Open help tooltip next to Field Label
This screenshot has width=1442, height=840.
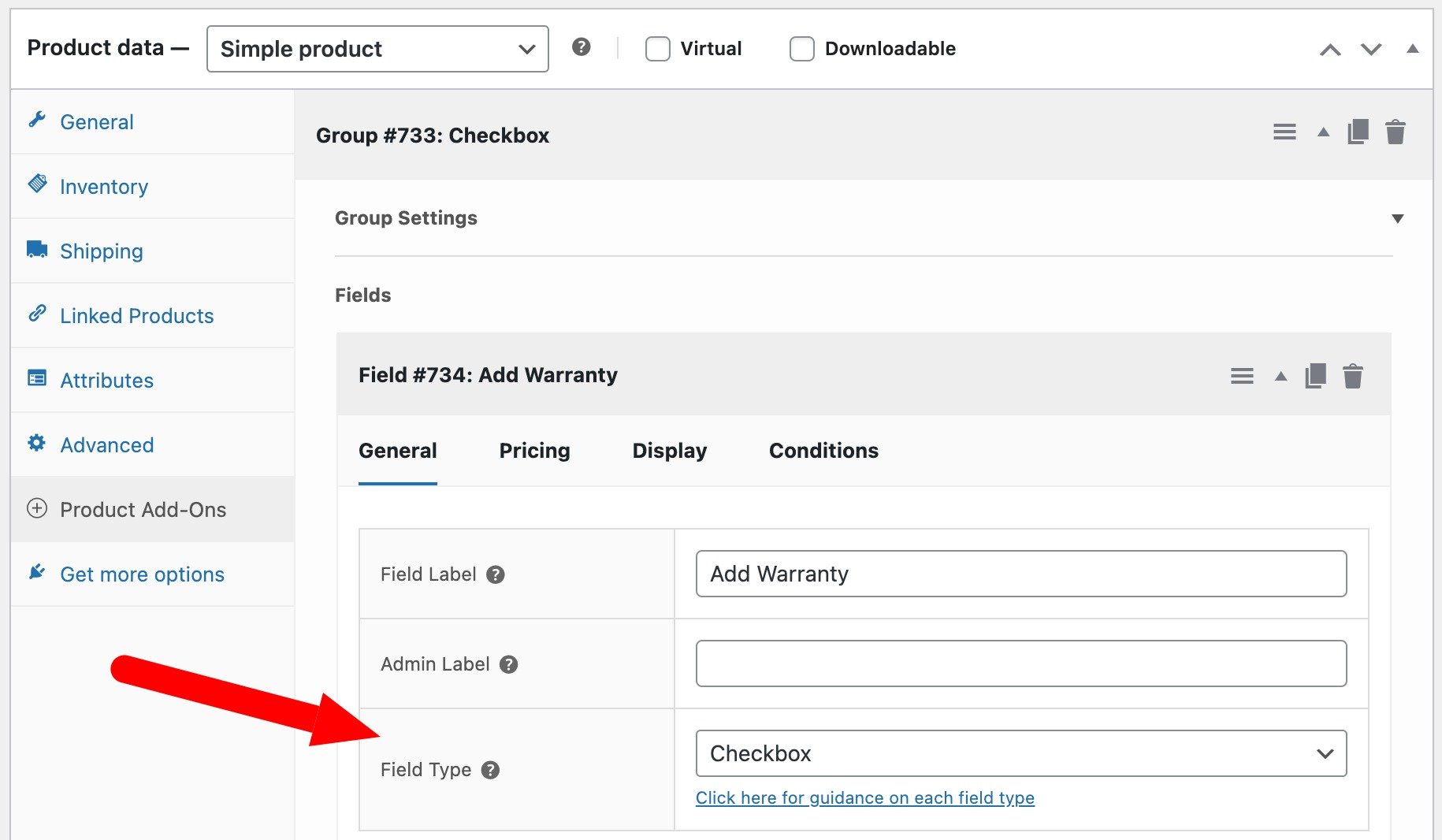point(495,574)
